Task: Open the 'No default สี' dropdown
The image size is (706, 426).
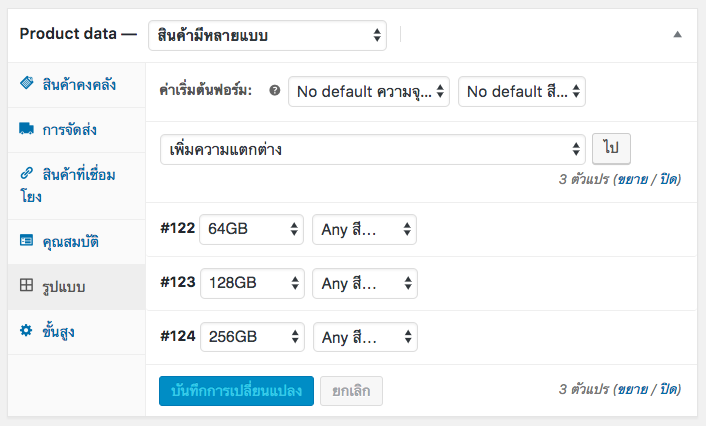Action: pyautogui.click(x=522, y=91)
